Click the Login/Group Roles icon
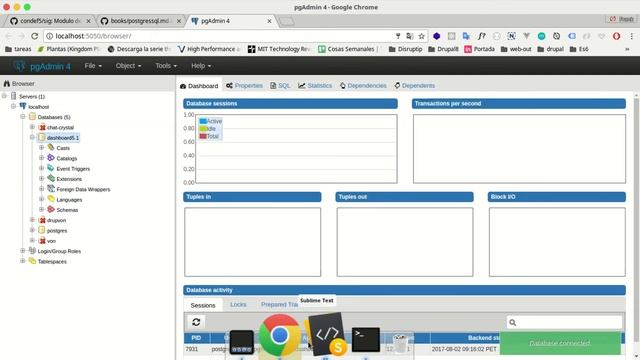Screen dimensions: 640x360 [x=32, y=251]
